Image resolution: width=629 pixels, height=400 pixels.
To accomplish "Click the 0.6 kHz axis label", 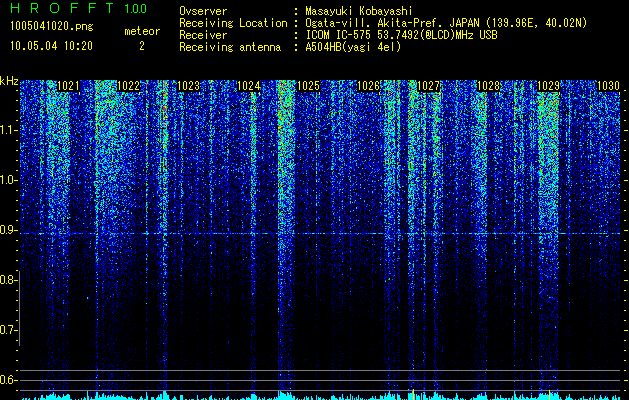I will click(8, 380).
